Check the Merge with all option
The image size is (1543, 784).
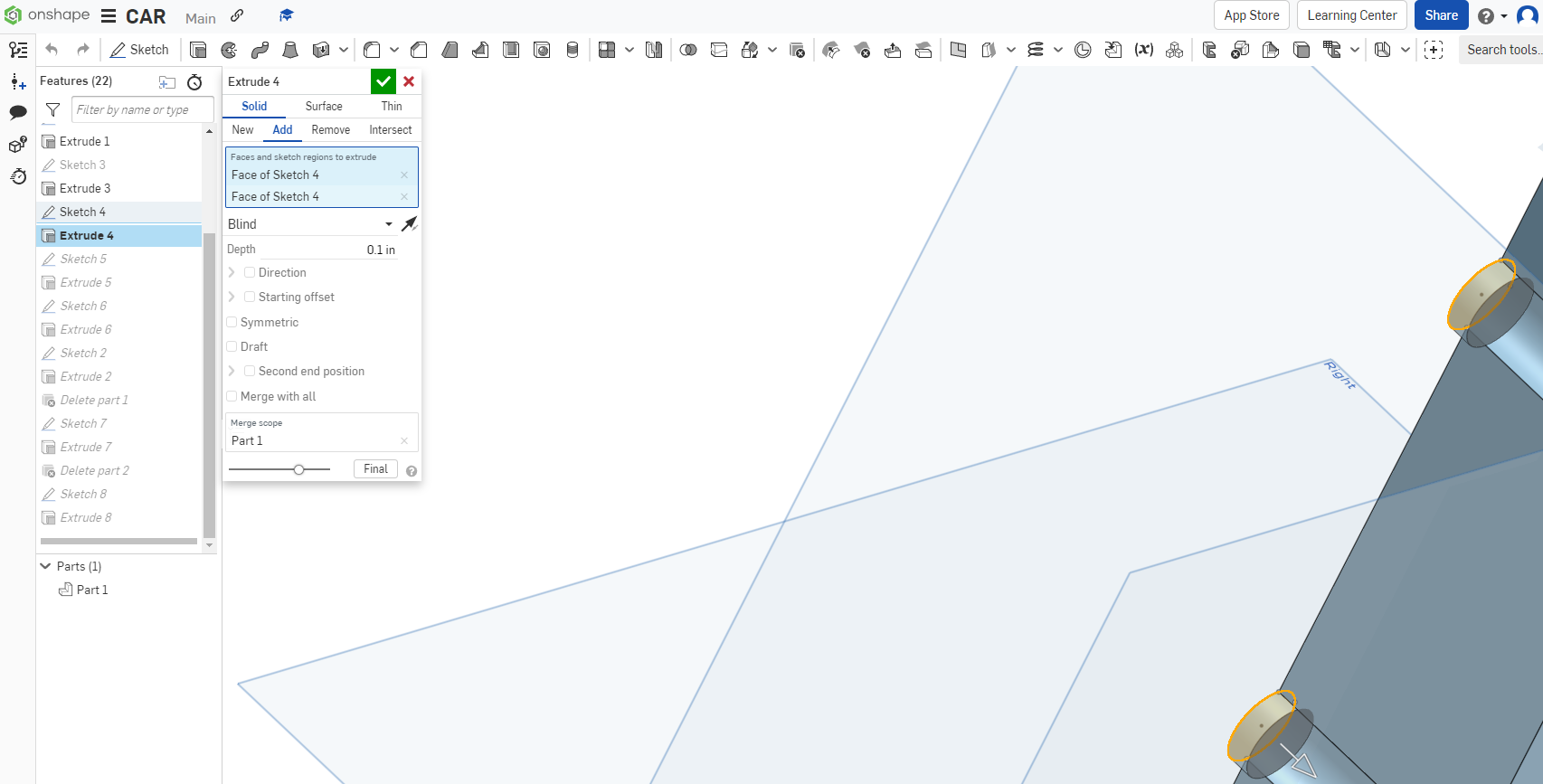[x=232, y=396]
